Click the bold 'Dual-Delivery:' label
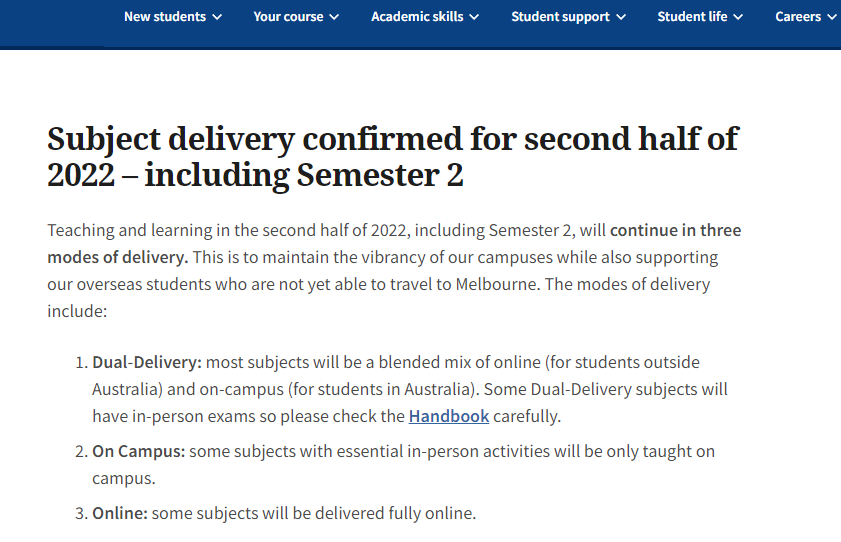This screenshot has height=542, width=841. point(147,362)
